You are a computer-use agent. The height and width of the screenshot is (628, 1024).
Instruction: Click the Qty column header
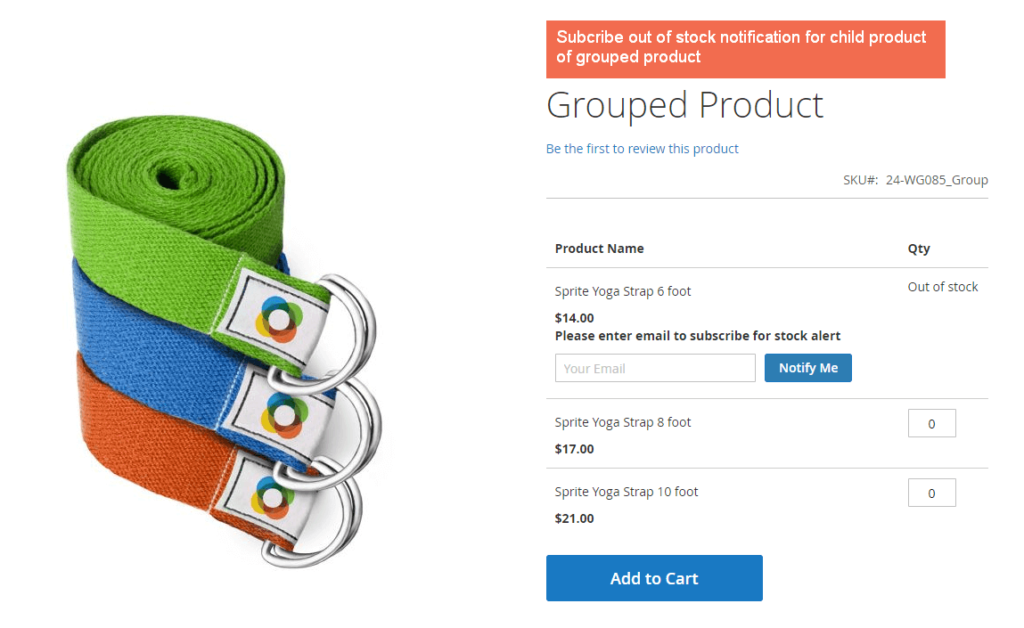(918, 249)
